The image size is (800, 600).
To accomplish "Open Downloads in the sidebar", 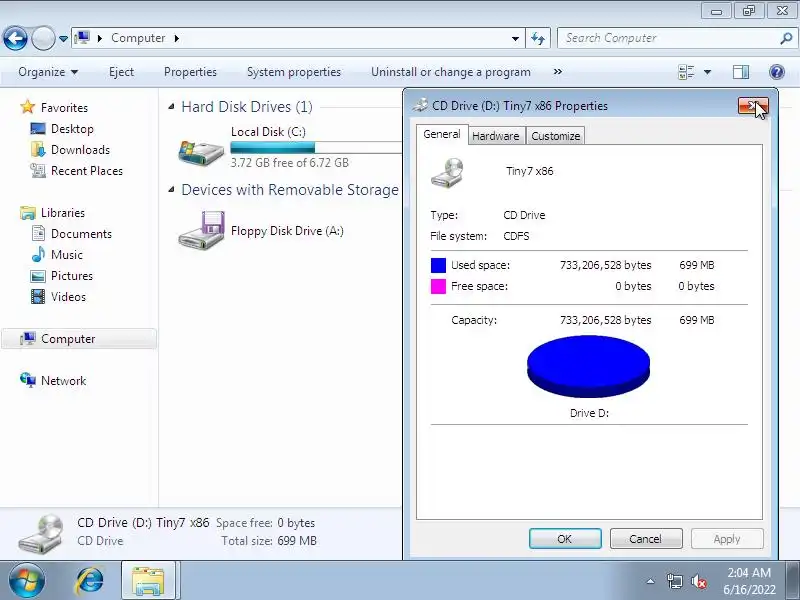I will (81, 149).
